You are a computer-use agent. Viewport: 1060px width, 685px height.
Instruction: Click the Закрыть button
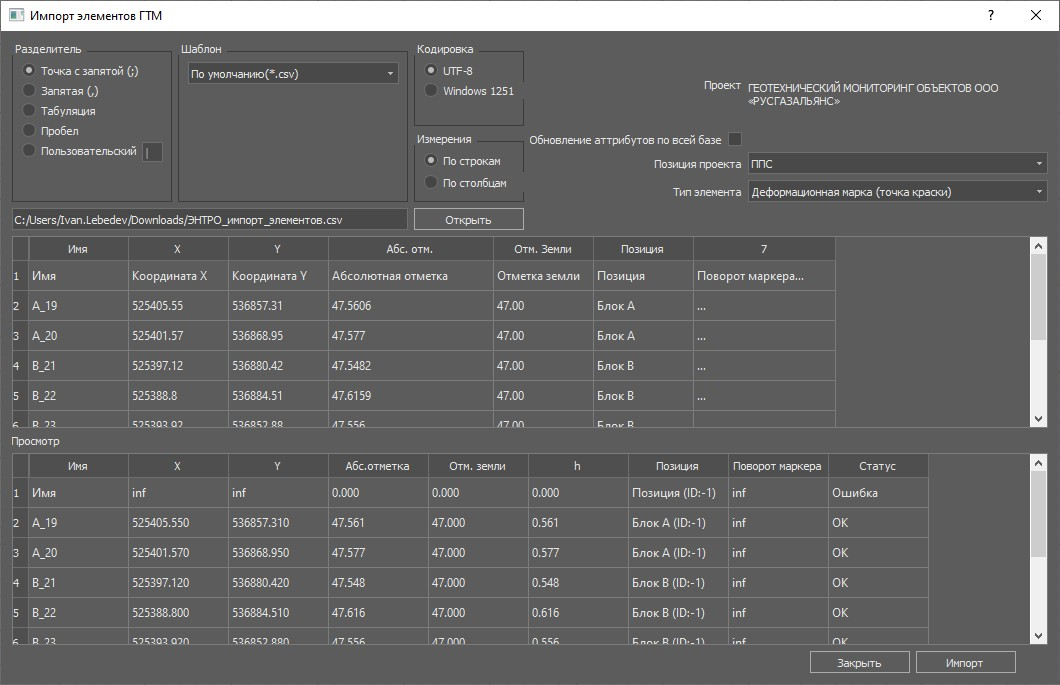859,662
